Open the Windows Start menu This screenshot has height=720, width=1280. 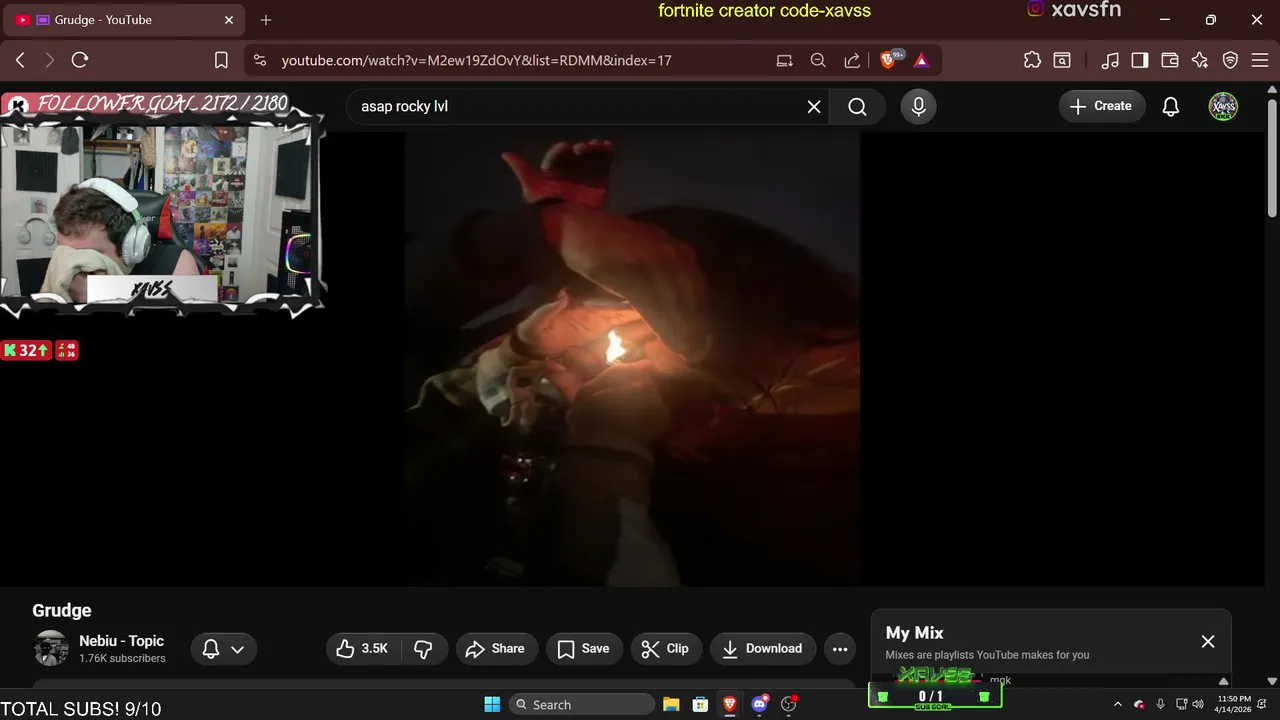[492, 704]
